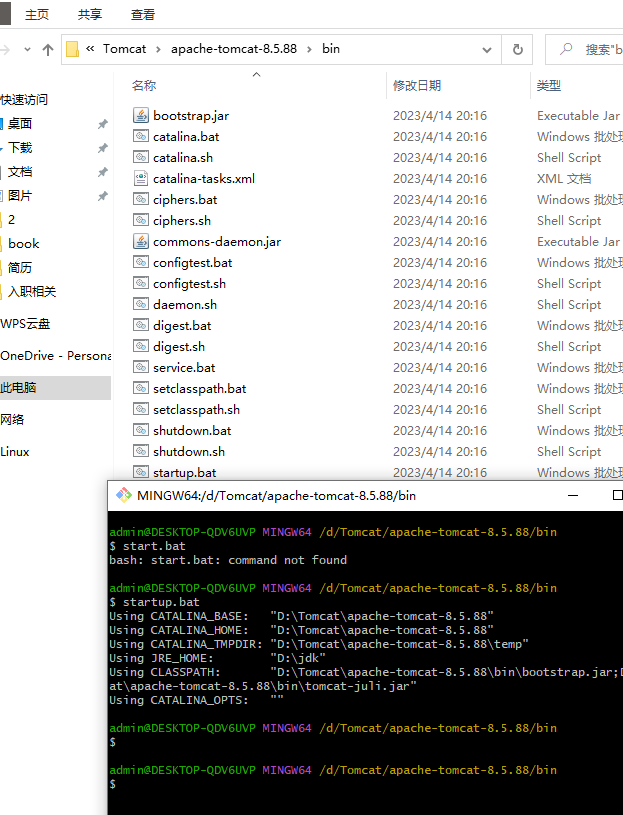Expand the hidden path double-chevron
623x815 pixels.
pos(90,48)
